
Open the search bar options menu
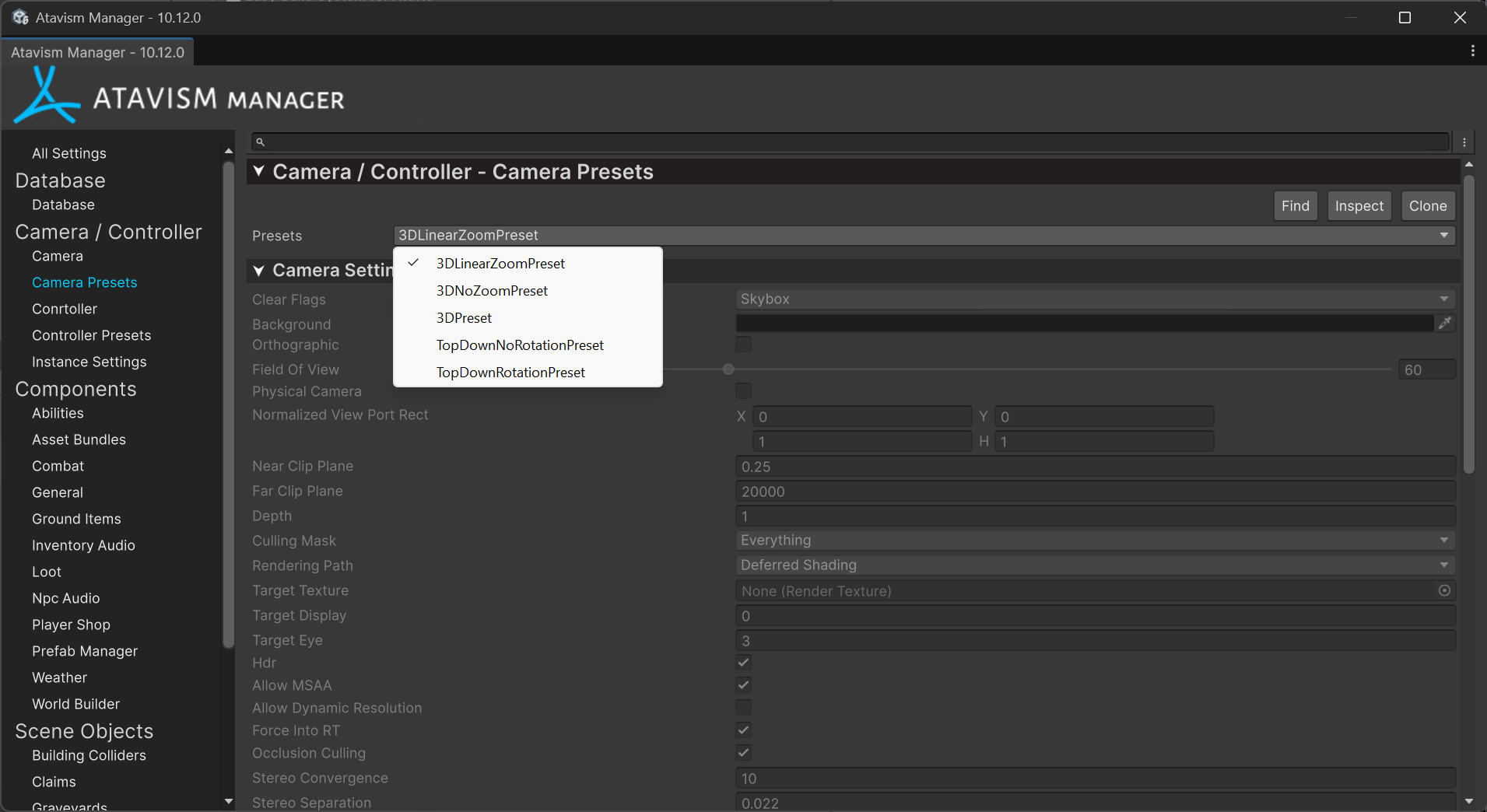[1464, 142]
